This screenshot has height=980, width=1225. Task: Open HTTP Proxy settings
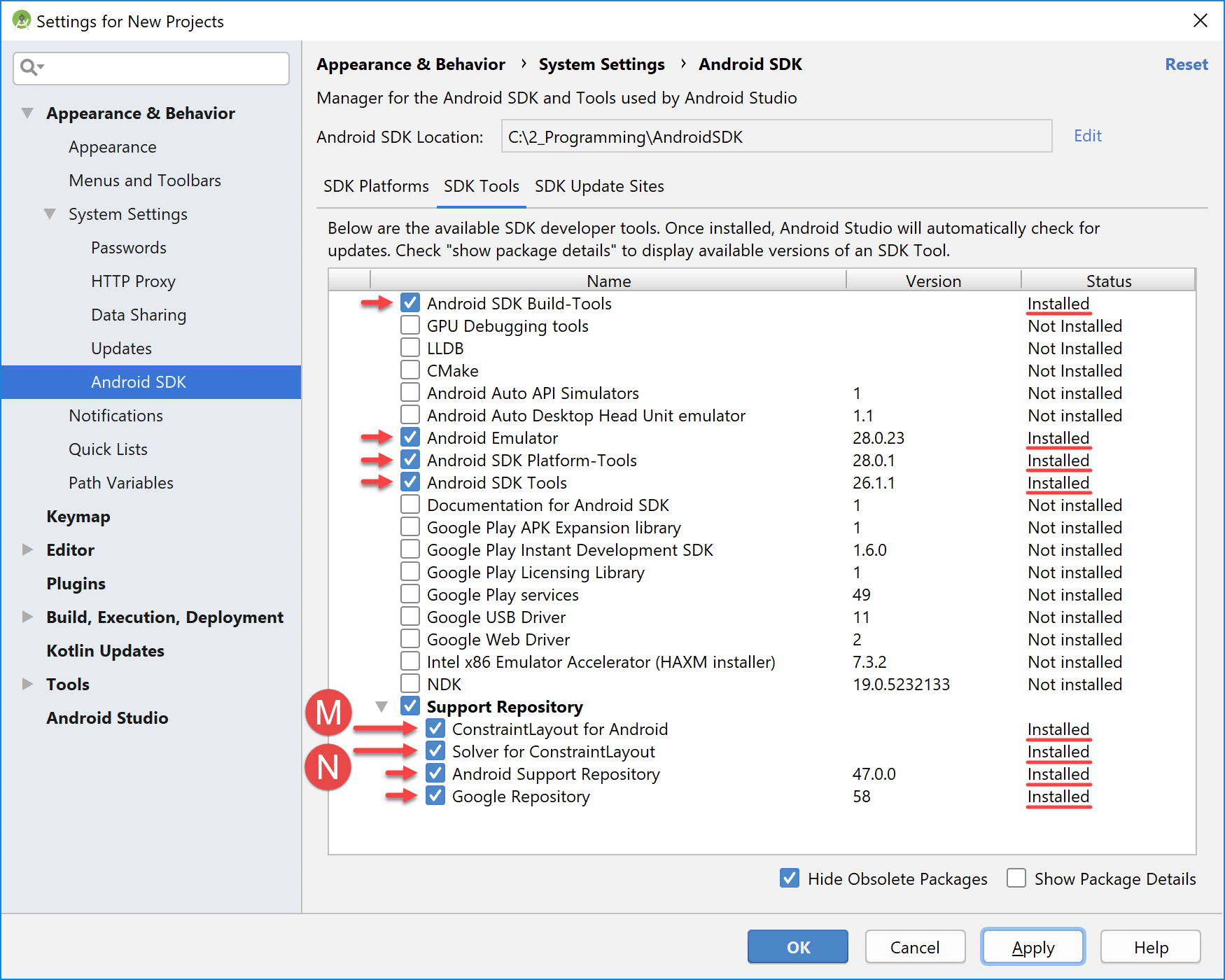coord(133,281)
